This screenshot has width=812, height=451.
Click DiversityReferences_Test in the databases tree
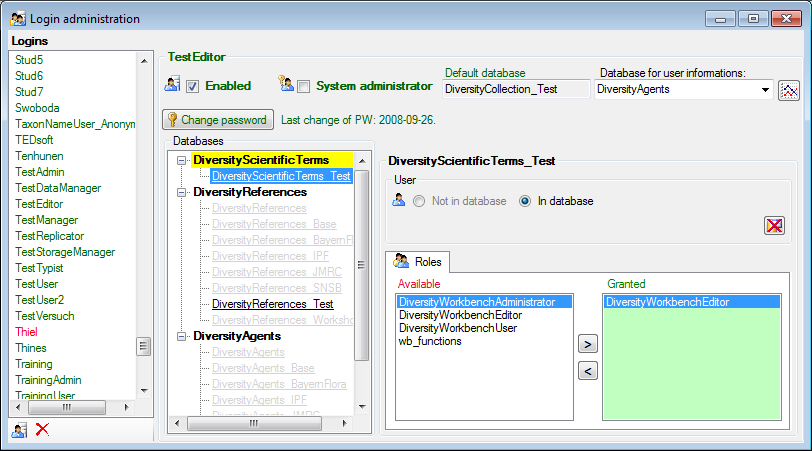[273, 304]
